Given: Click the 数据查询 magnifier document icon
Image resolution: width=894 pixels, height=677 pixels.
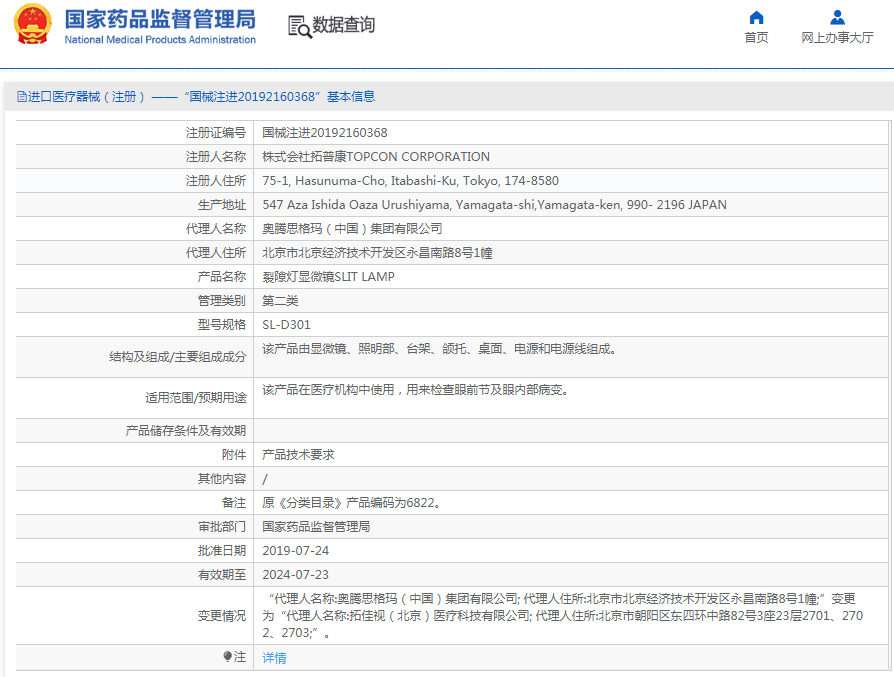Looking at the screenshot, I should pyautogui.click(x=299, y=26).
